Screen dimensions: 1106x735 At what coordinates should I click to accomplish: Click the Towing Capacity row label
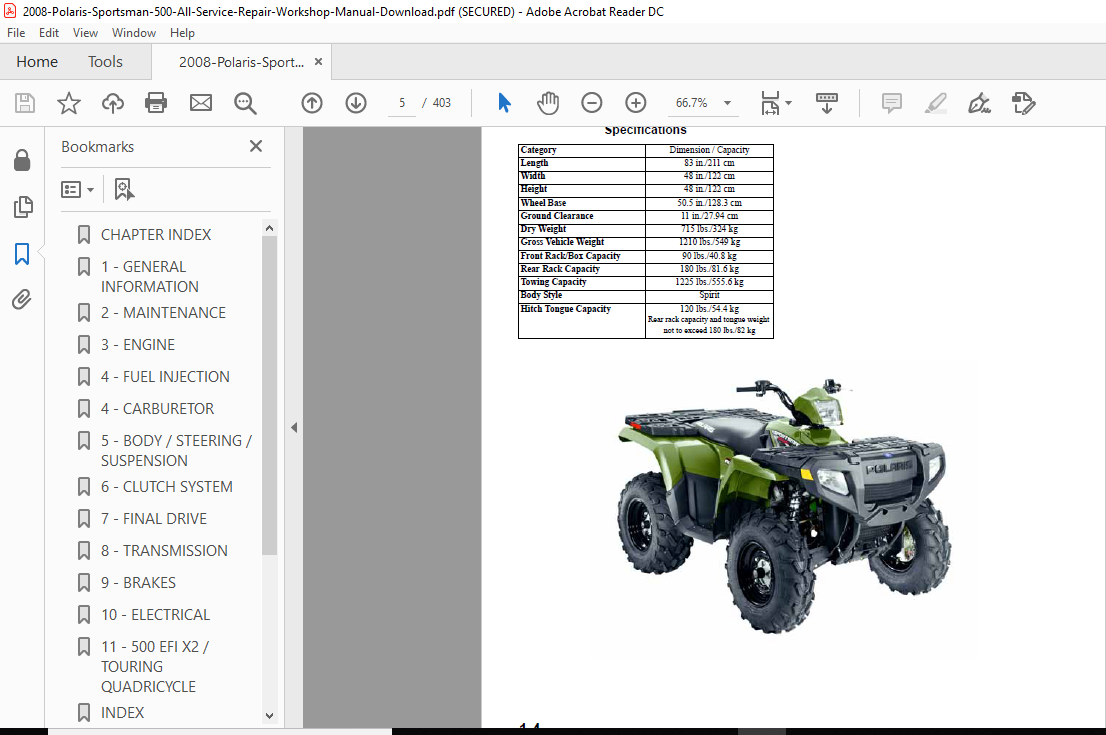(x=554, y=282)
